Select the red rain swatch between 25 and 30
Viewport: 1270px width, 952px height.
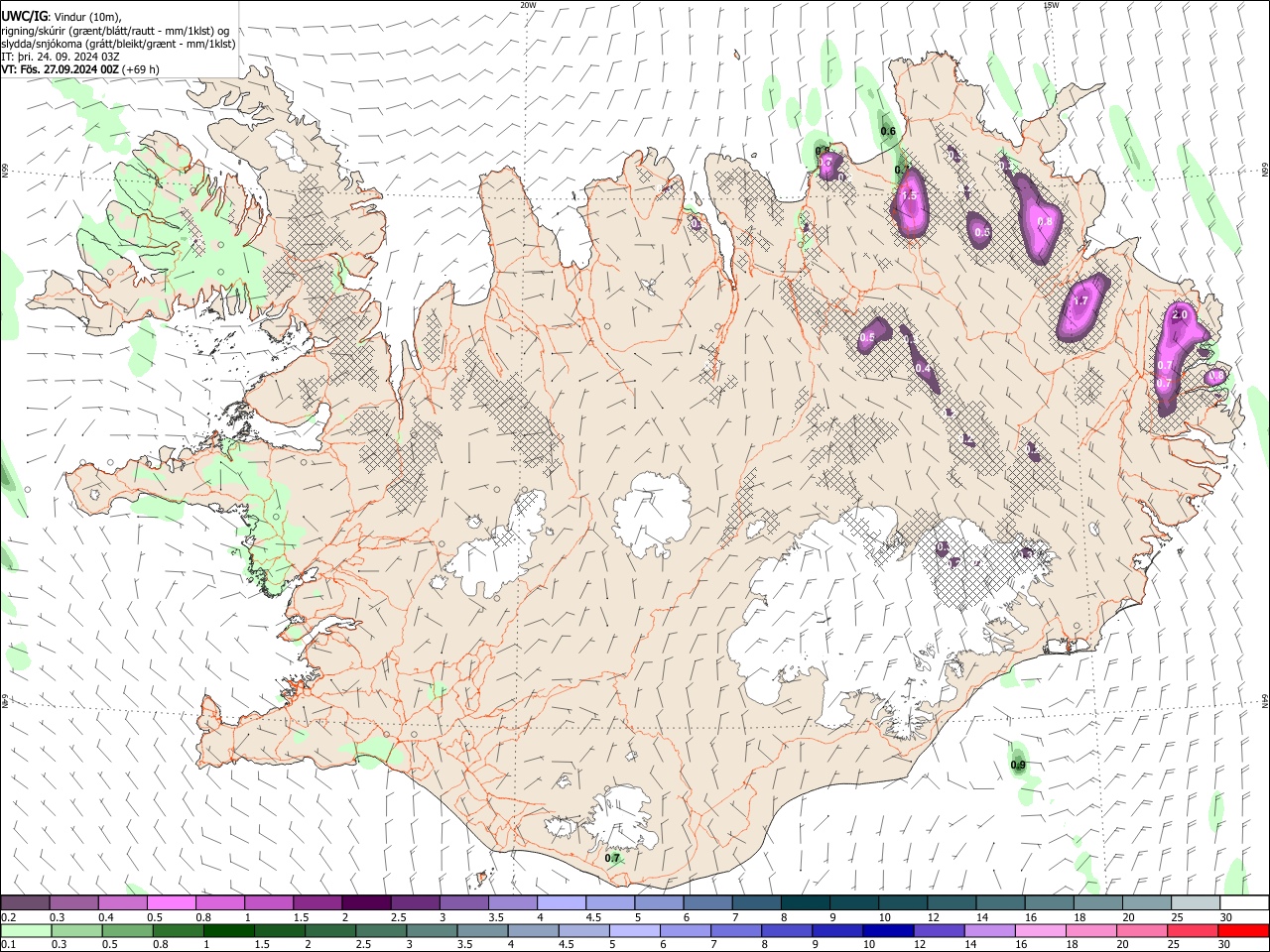pyautogui.click(x=1191, y=930)
